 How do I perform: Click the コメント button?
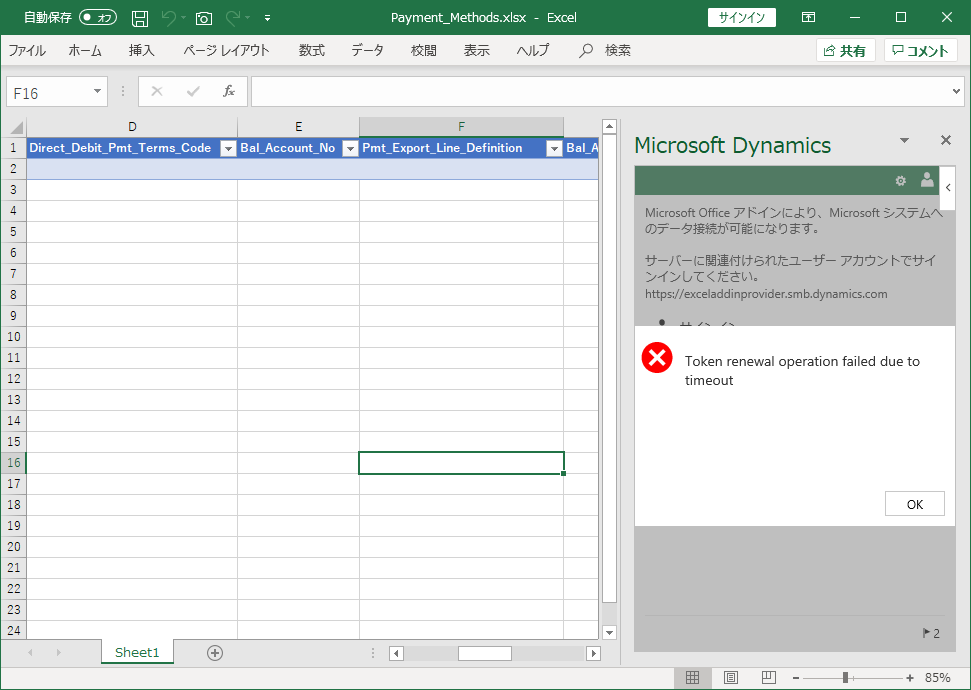921,51
